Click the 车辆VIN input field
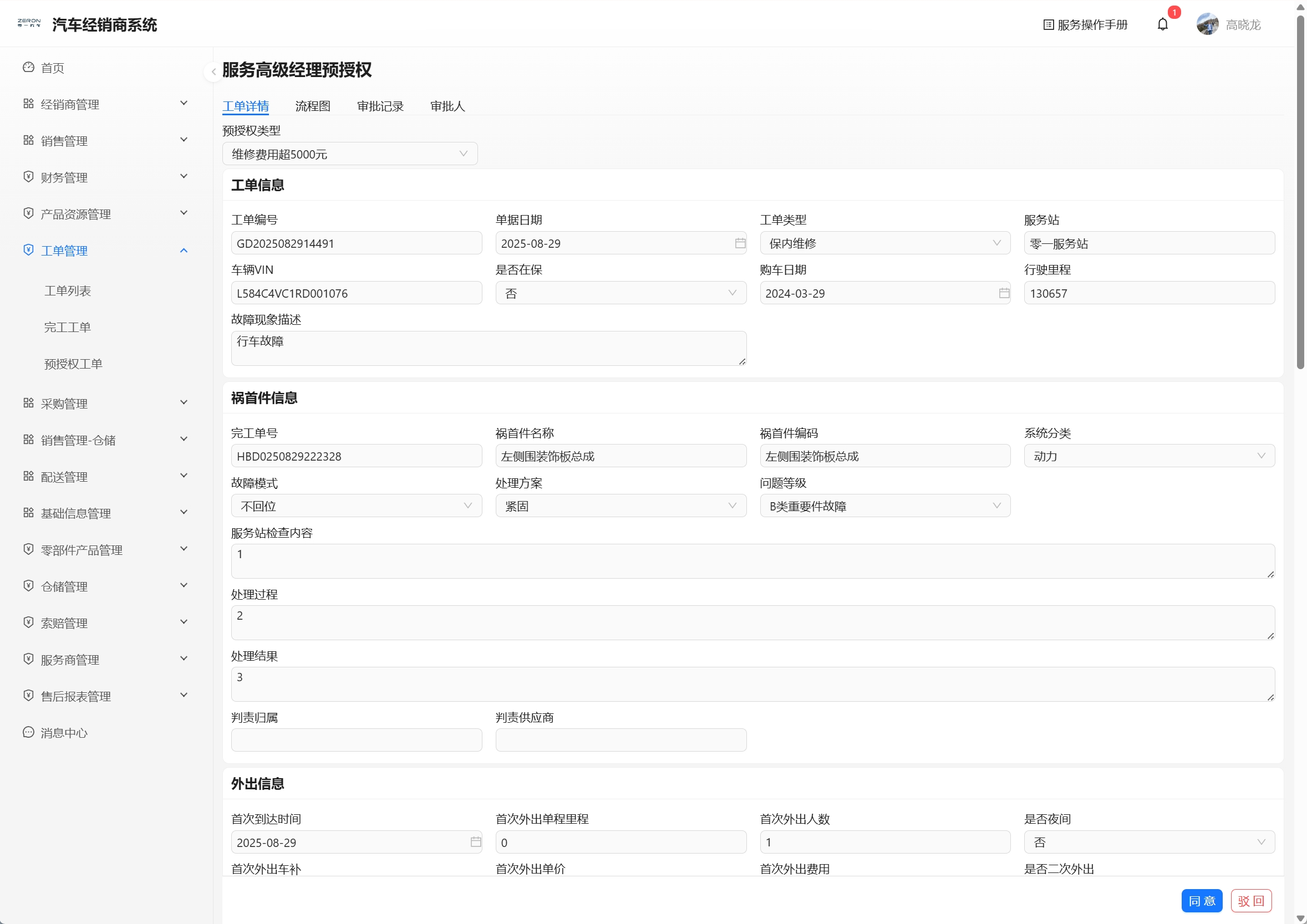This screenshot has width=1307, height=924. [357, 294]
